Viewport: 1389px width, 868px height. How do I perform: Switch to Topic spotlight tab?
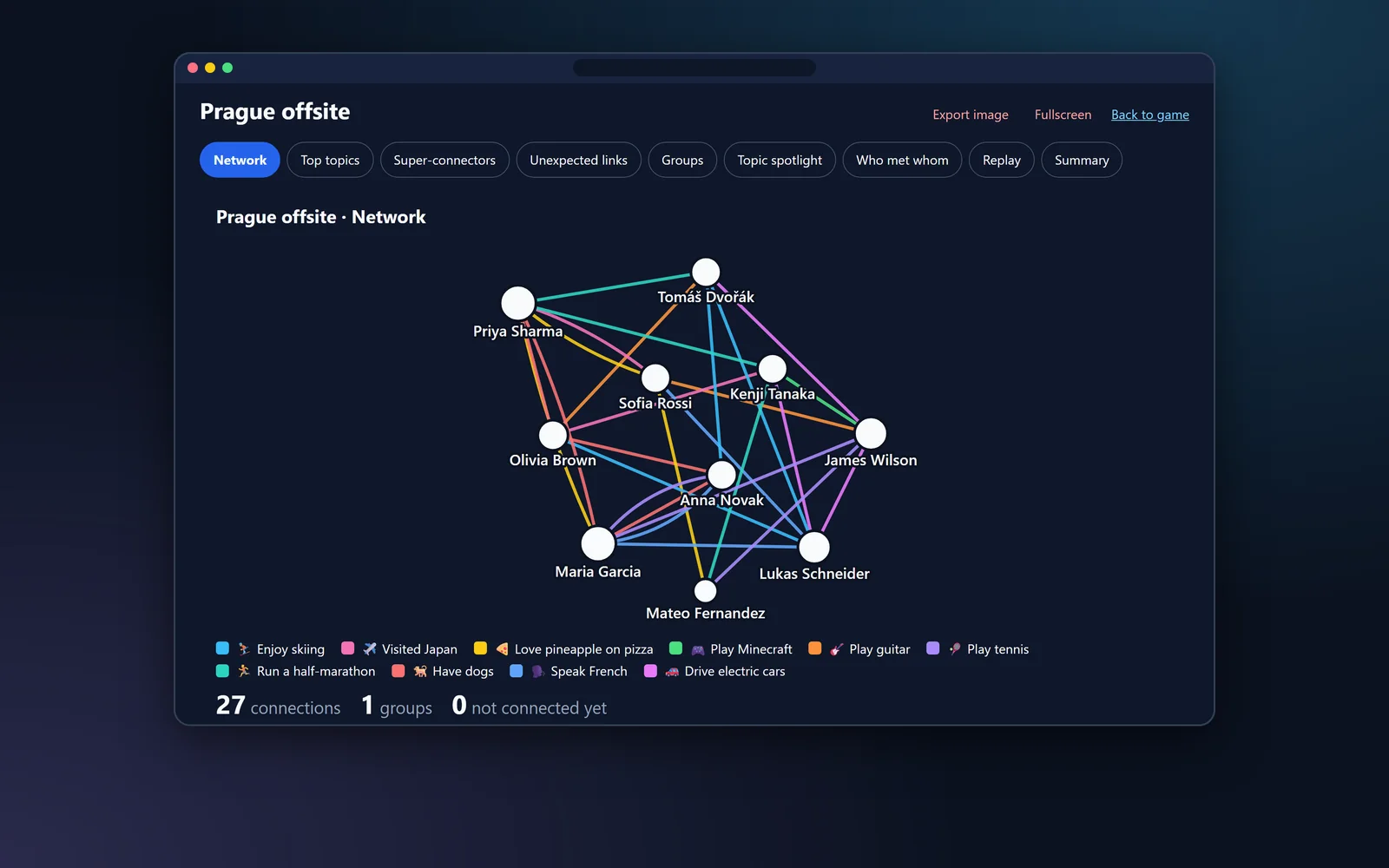[x=780, y=160]
